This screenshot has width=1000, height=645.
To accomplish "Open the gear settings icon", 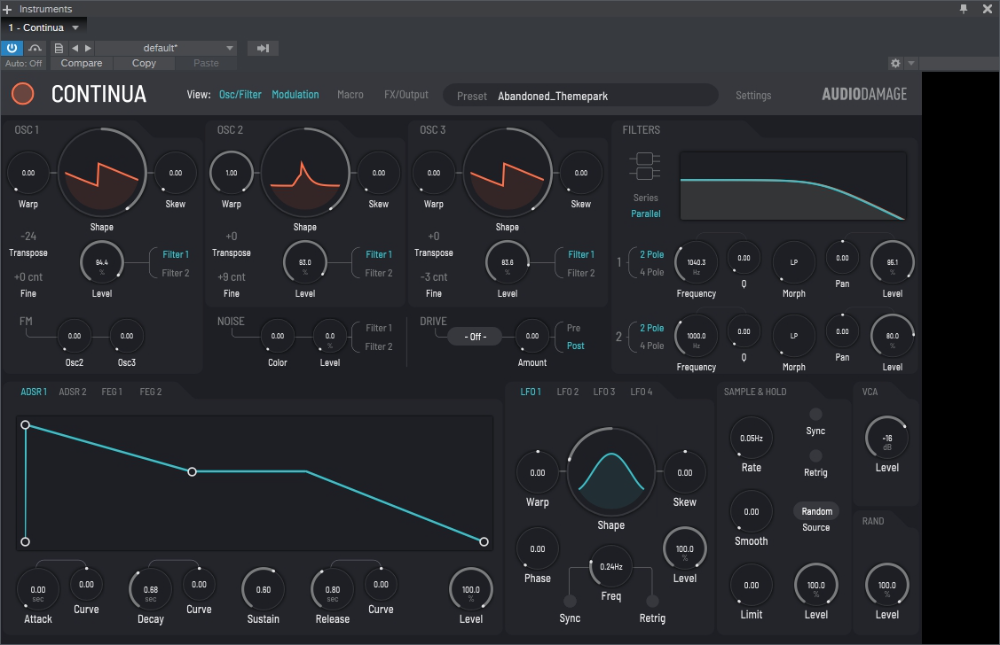I will (895, 63).
